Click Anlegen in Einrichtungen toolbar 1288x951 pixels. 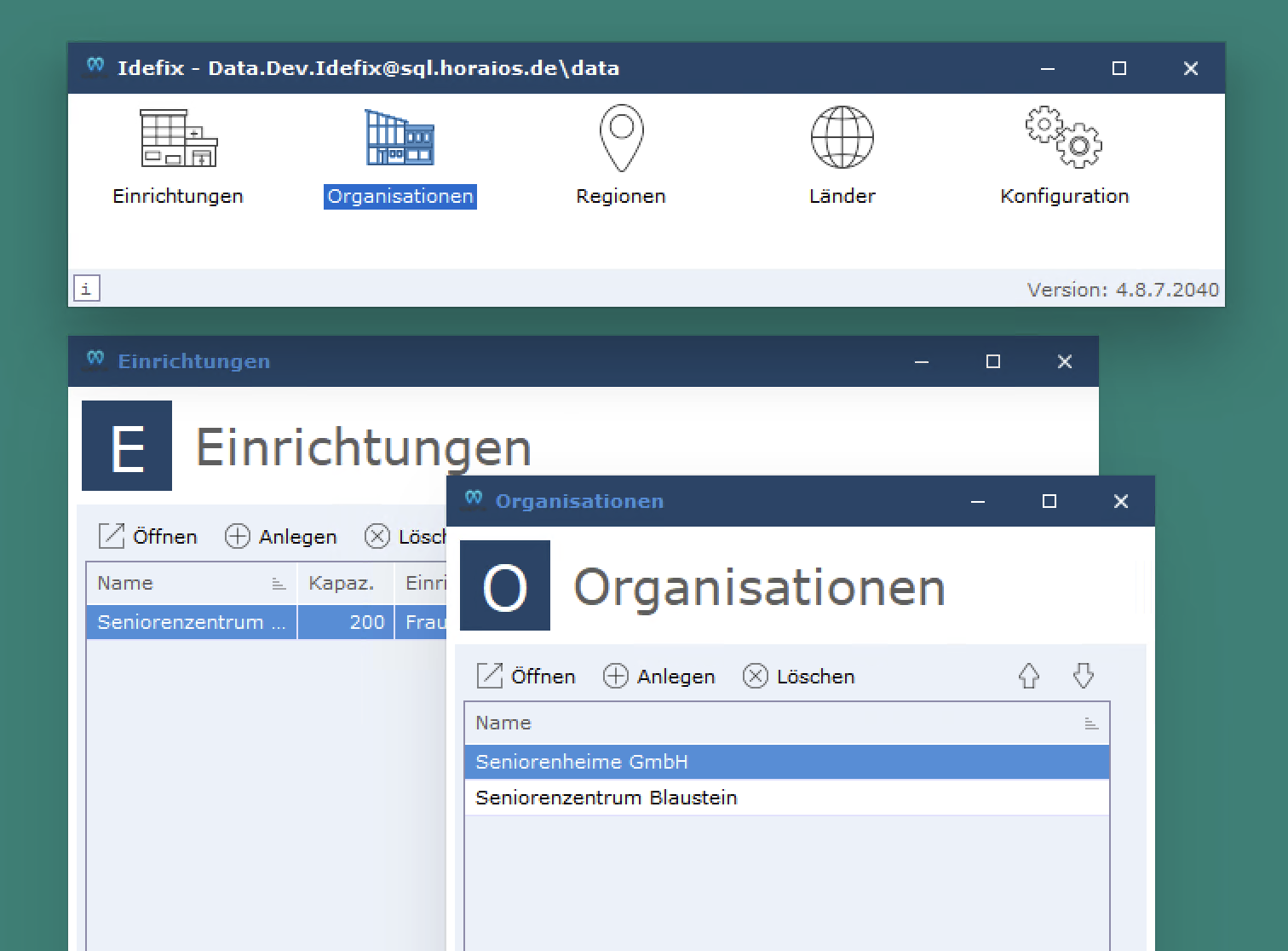point(281,537)
